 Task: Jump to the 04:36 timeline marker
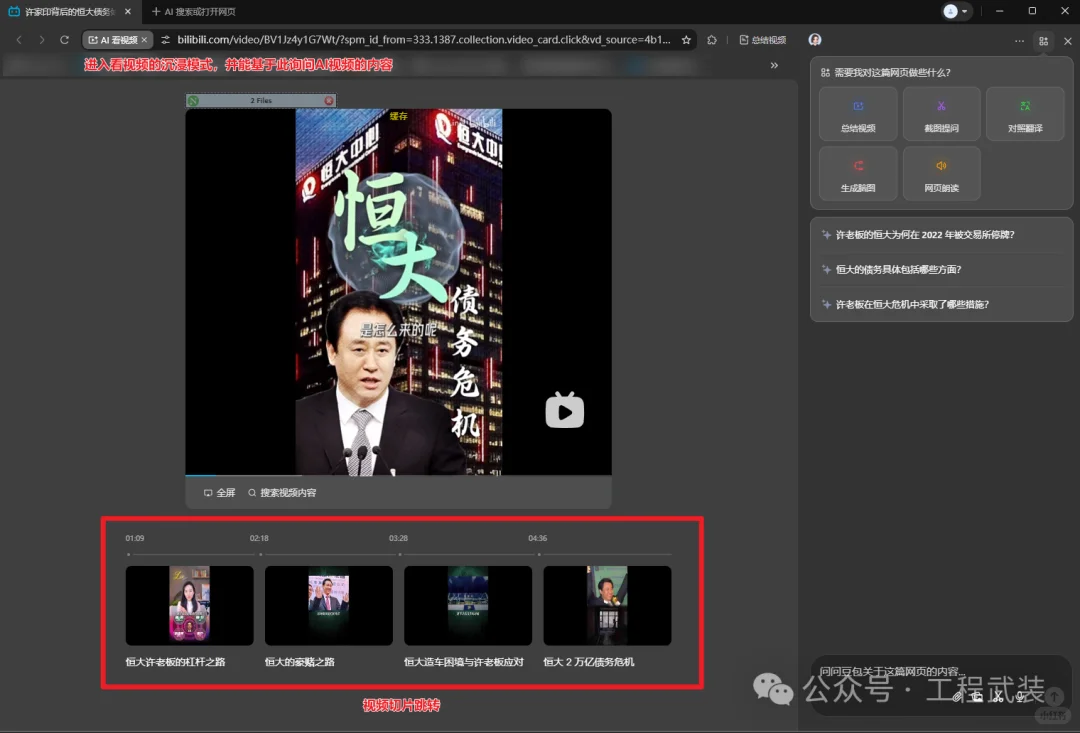(x=538, y=538)
